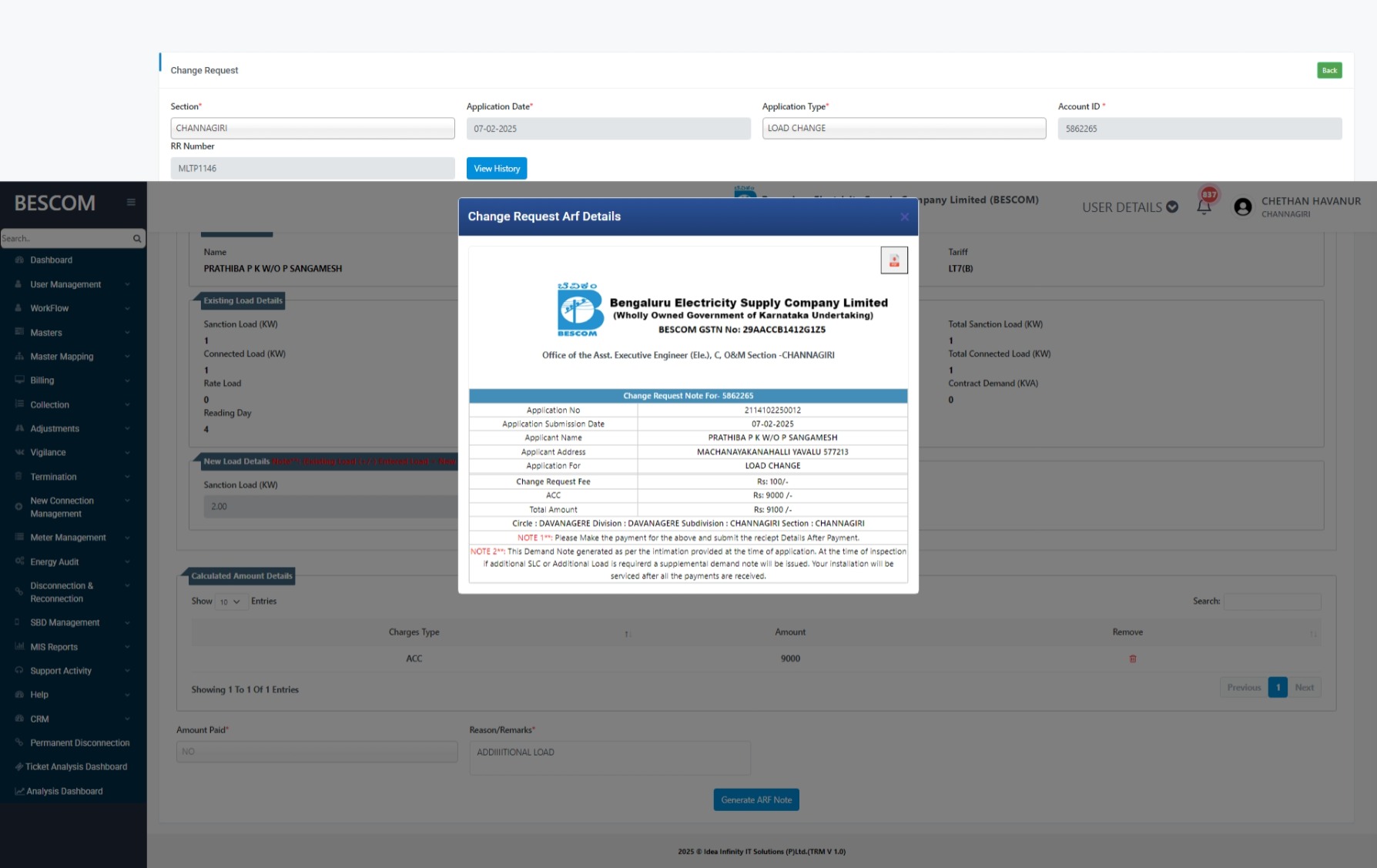Click the Application Type field
Screen dimensions: 1377x868
pos(904,129)
